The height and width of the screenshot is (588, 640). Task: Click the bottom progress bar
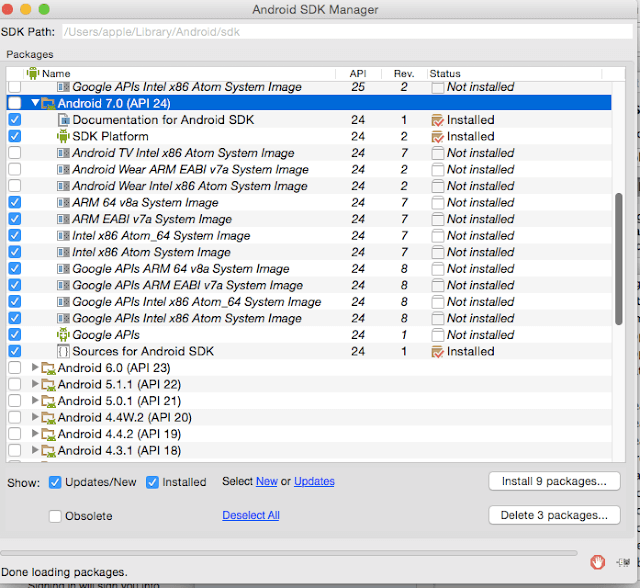tap(289, 553)
